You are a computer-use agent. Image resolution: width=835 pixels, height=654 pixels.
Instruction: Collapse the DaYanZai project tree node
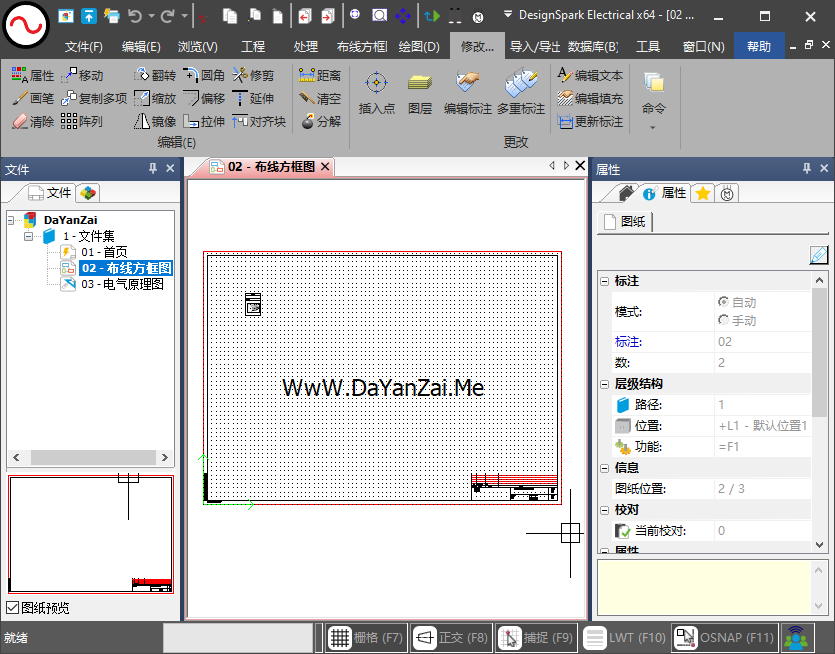point(11,220)
